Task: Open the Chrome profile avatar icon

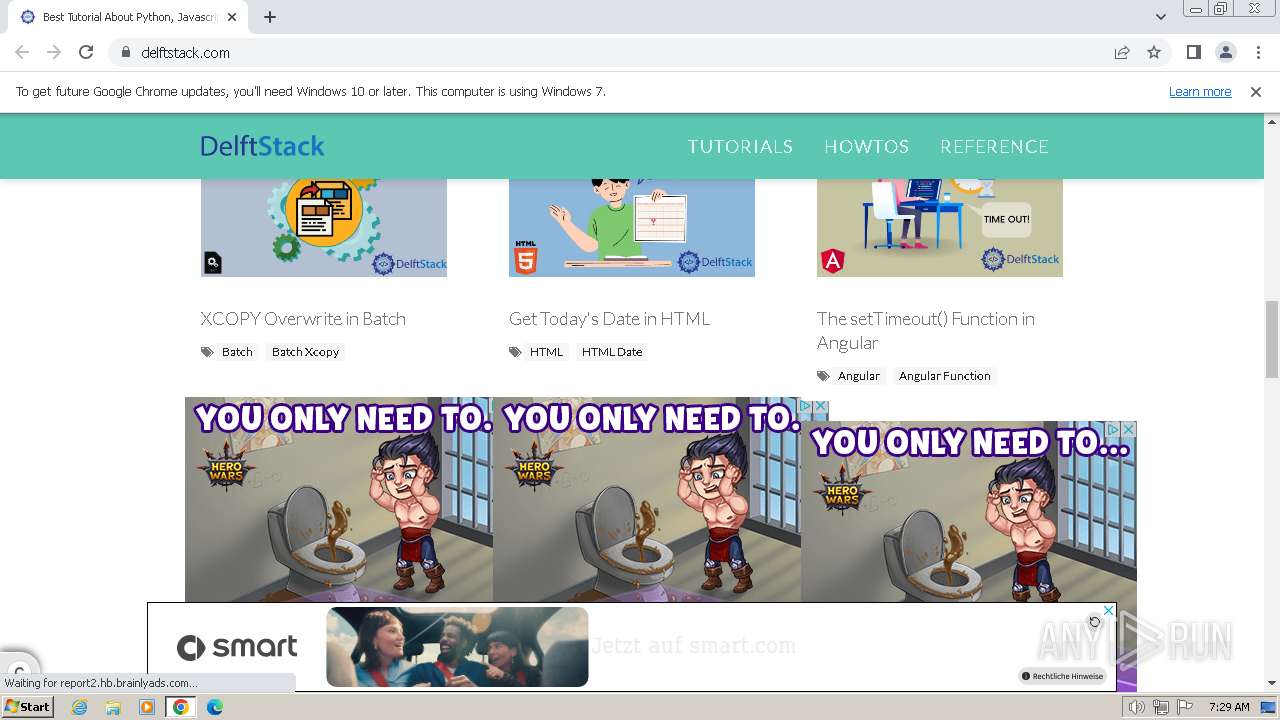Action: 1225,52
